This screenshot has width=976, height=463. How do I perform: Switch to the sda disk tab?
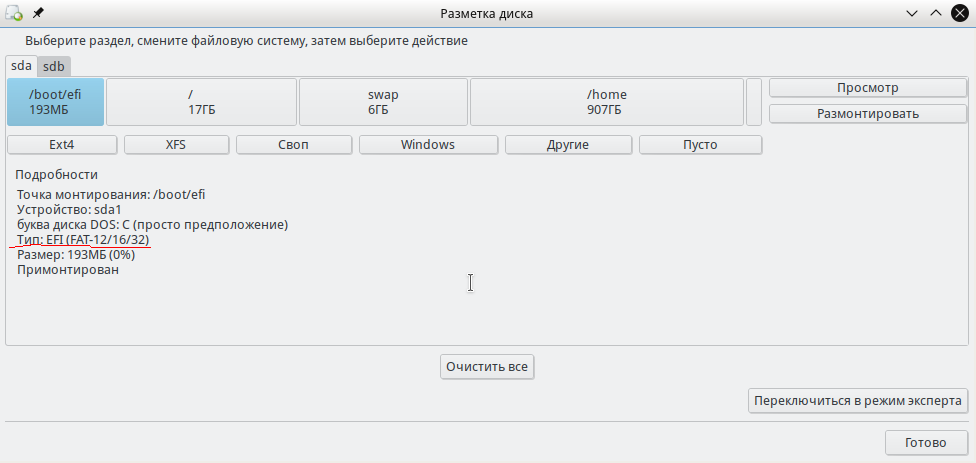[21, 66]
